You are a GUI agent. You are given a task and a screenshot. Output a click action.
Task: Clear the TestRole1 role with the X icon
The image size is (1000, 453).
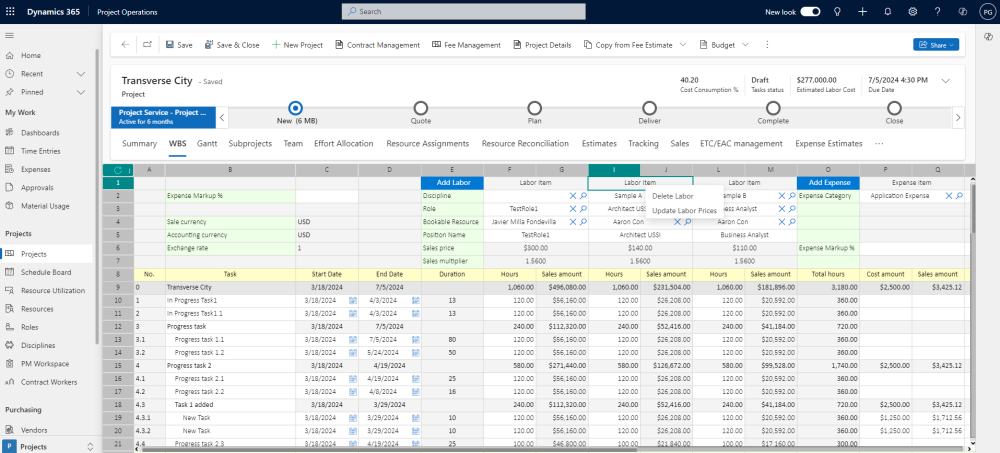point(572,209)
